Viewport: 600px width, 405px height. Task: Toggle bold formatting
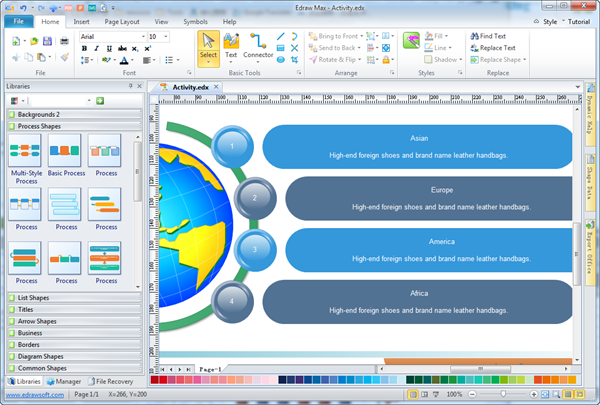tap(84, 48)
